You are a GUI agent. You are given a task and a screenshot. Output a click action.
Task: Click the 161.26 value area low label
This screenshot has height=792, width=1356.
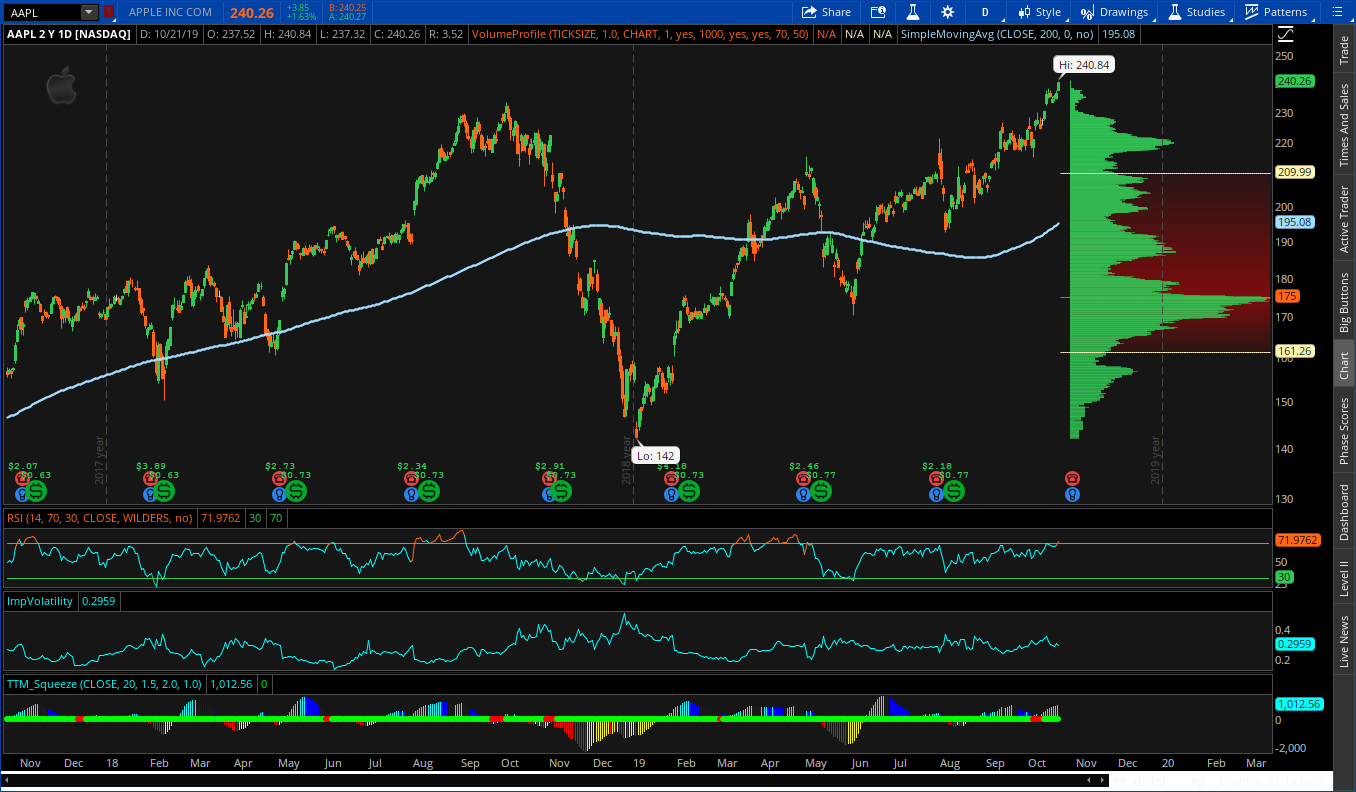[1295, 351]
